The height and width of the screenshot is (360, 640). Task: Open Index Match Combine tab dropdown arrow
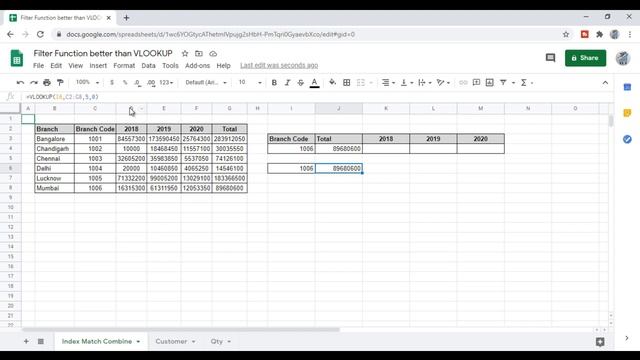point(138,342)
